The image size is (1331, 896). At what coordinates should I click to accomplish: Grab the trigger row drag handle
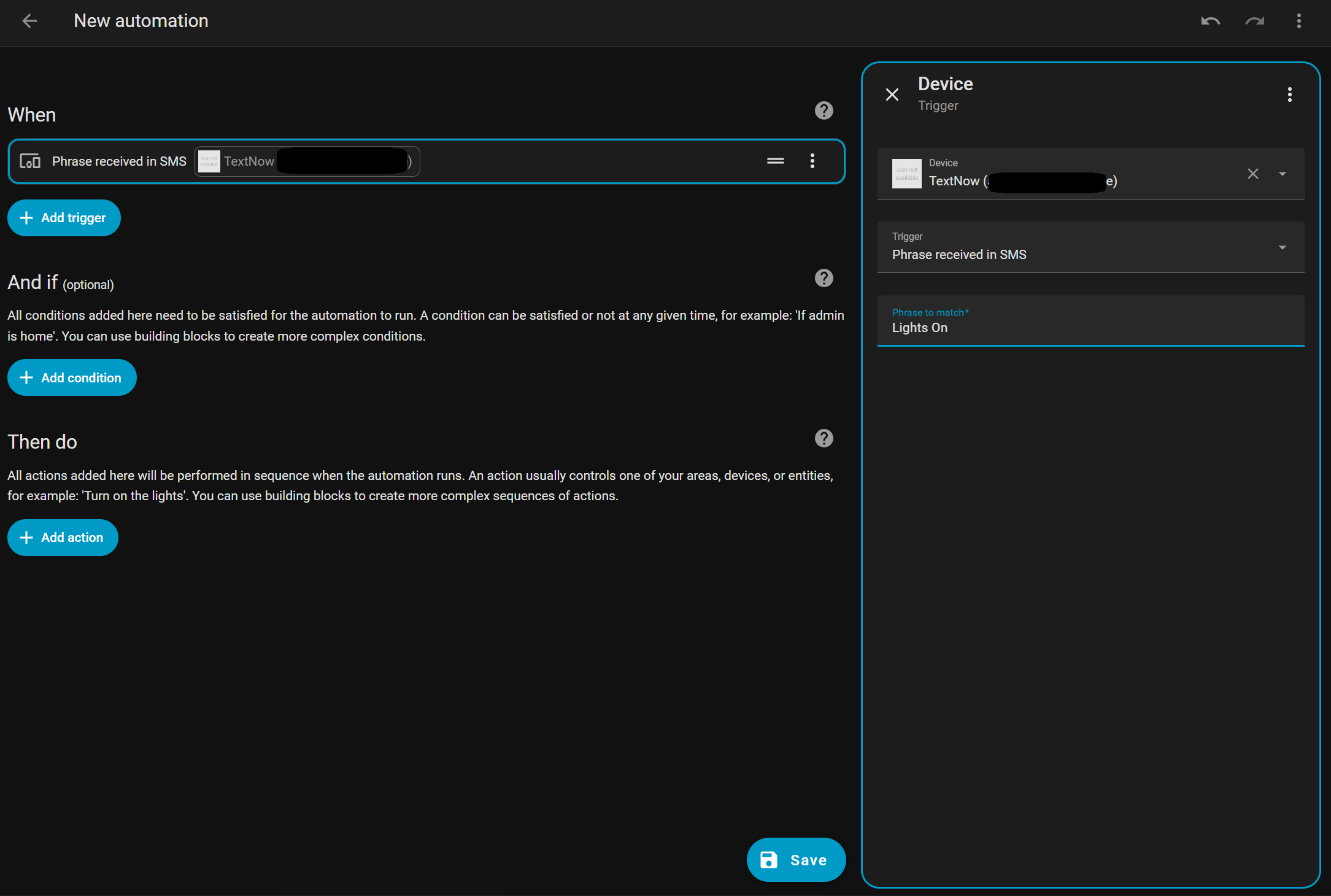click(x=776, y=161)
